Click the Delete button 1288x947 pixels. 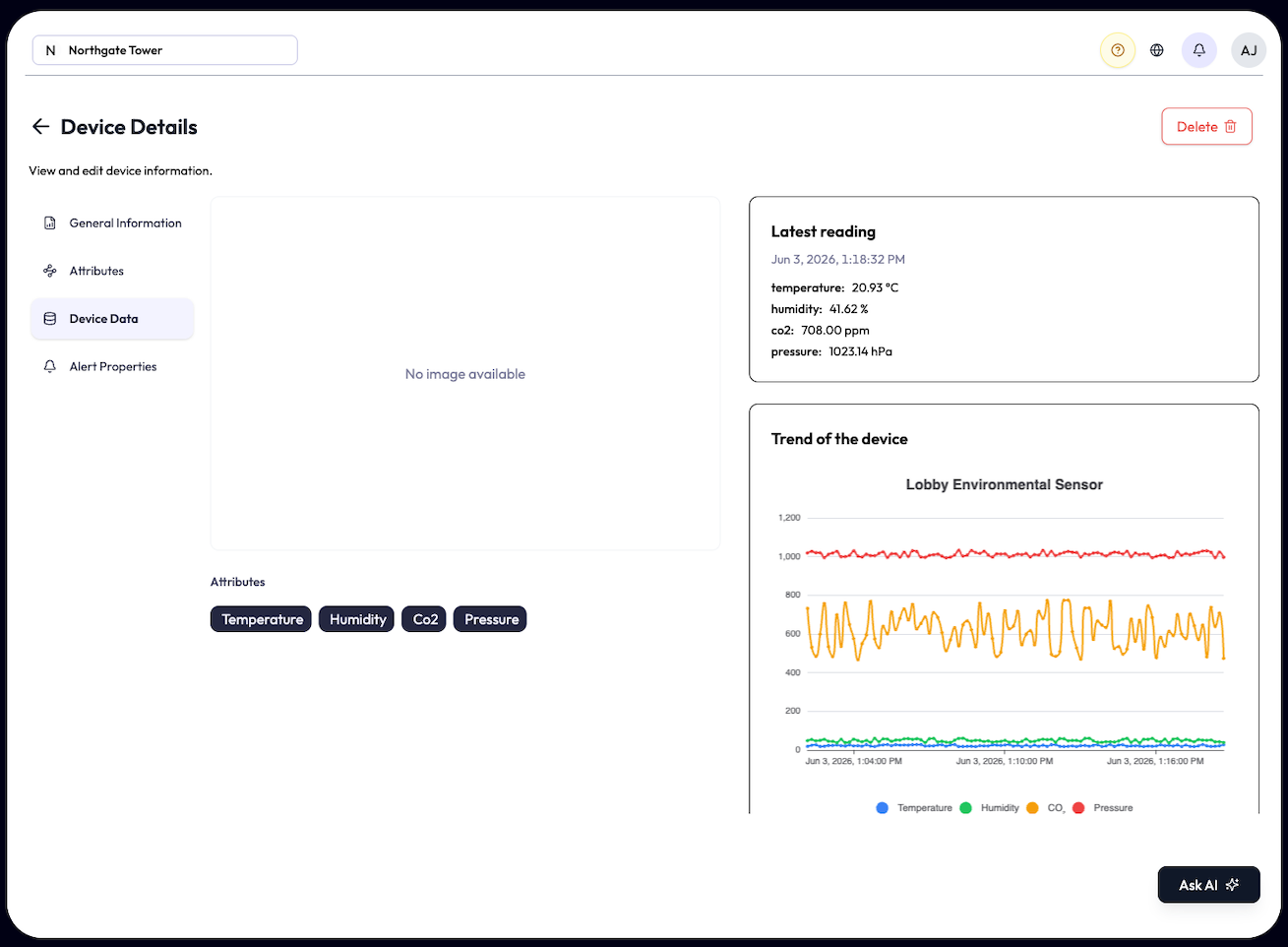(x=1206, y=126)
